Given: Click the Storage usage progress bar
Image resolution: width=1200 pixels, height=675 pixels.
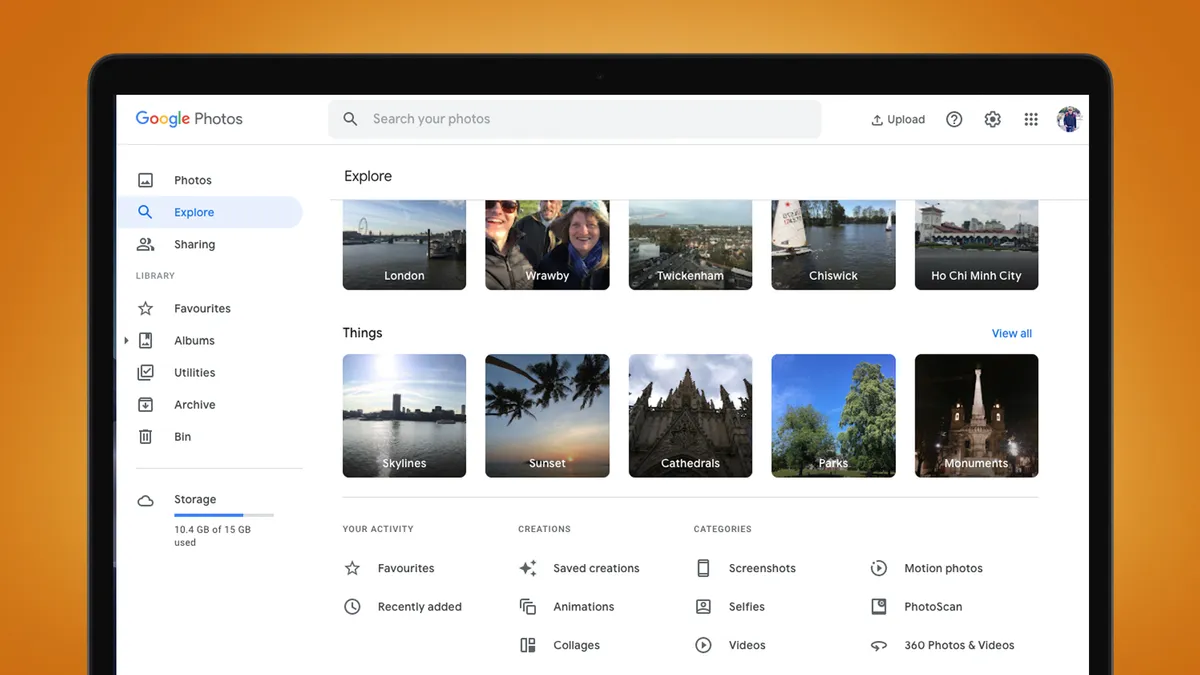Looking at the screenshot, I should [224, 515].
